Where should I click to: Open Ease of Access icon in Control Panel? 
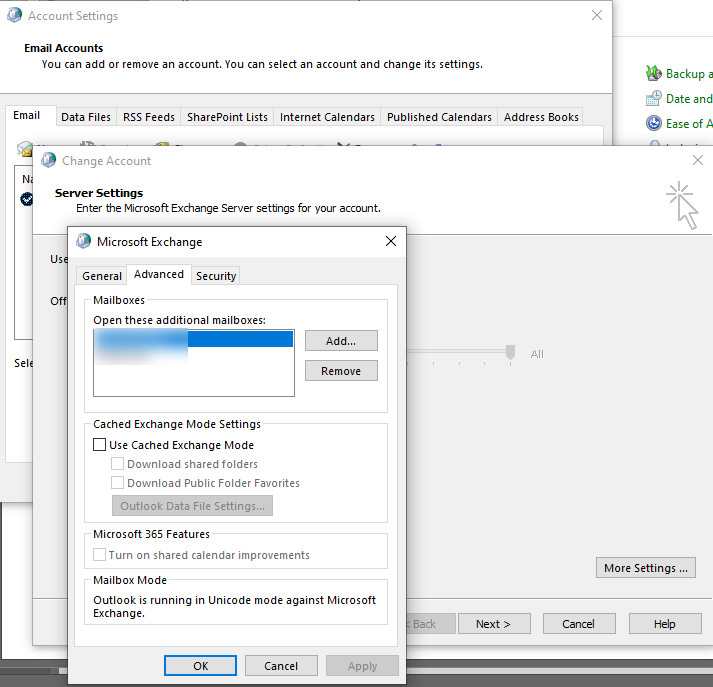(x=653, y=123)
